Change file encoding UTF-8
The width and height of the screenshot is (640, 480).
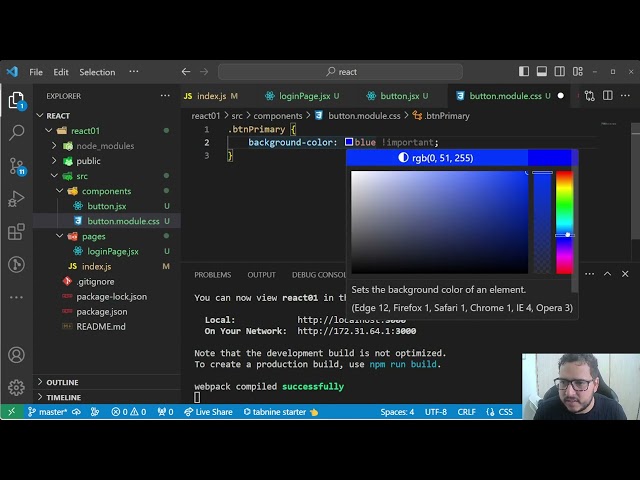436,412
